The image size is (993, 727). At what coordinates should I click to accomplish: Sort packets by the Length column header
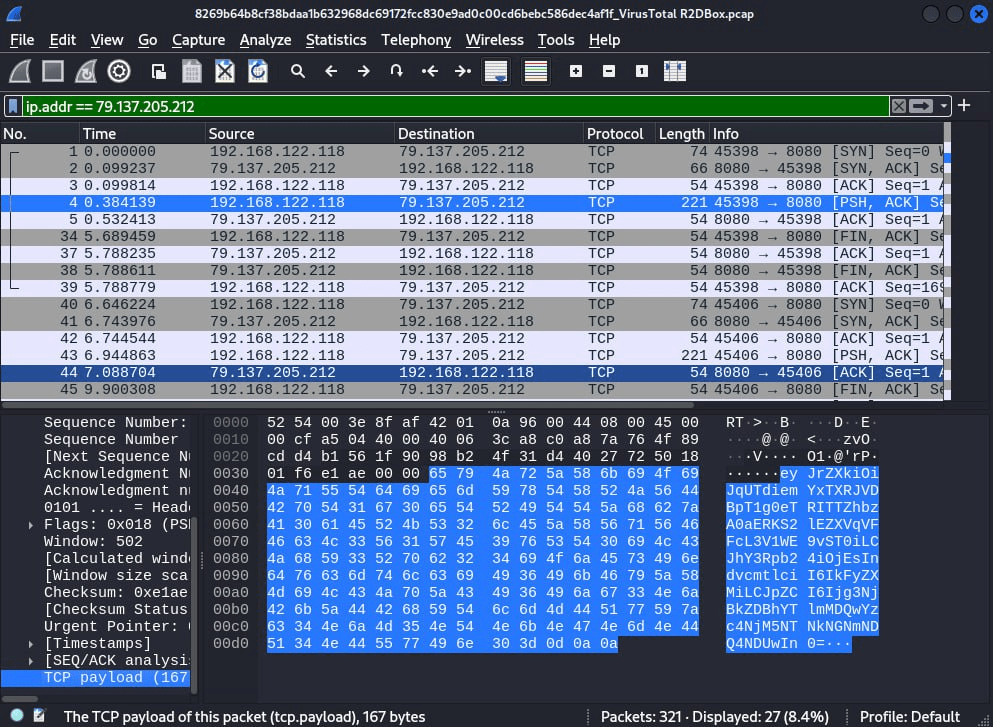click(x=681, y=134)
